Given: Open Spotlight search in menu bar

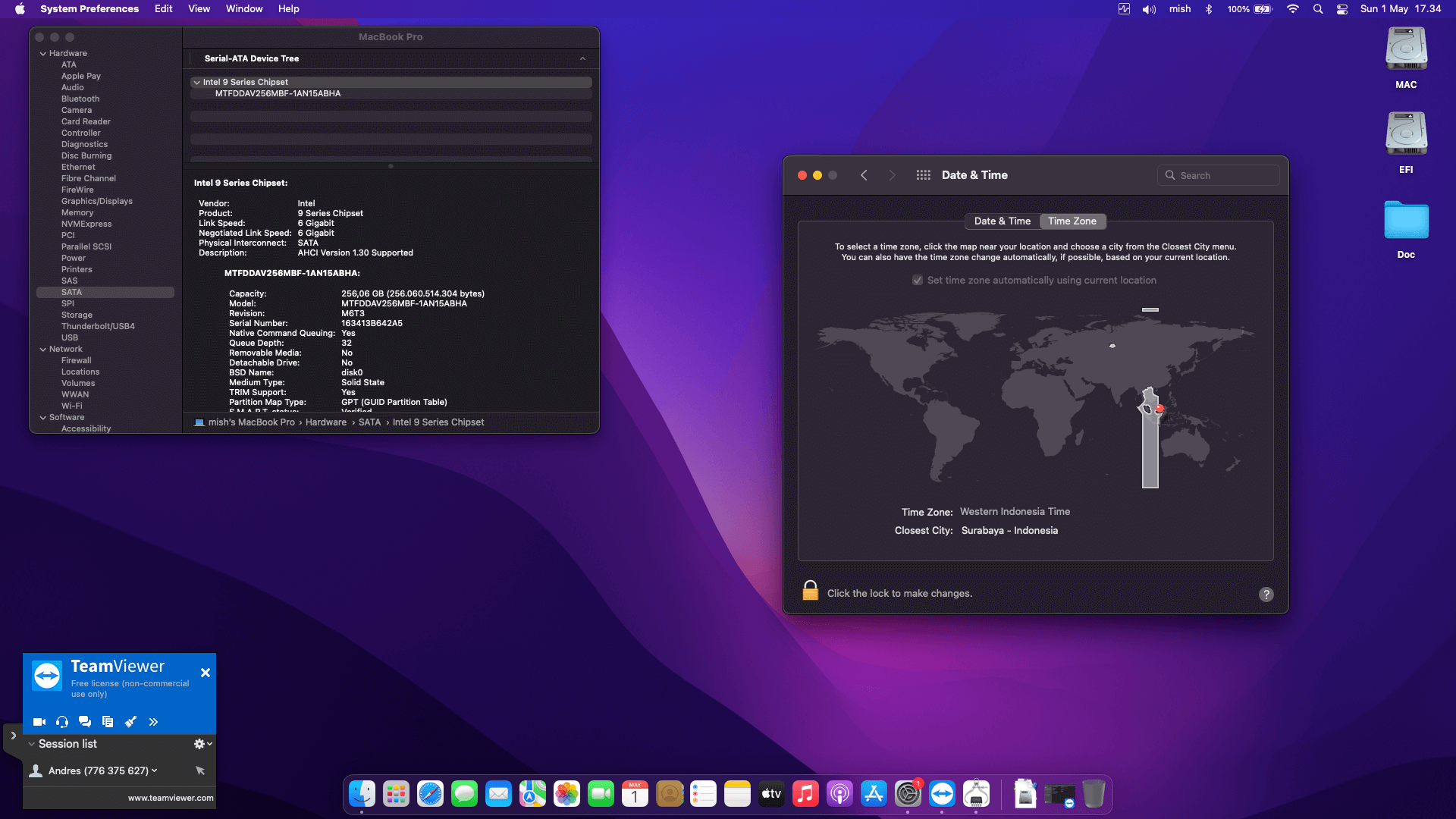Looking at the screenshot, I should click(1318, 9).
